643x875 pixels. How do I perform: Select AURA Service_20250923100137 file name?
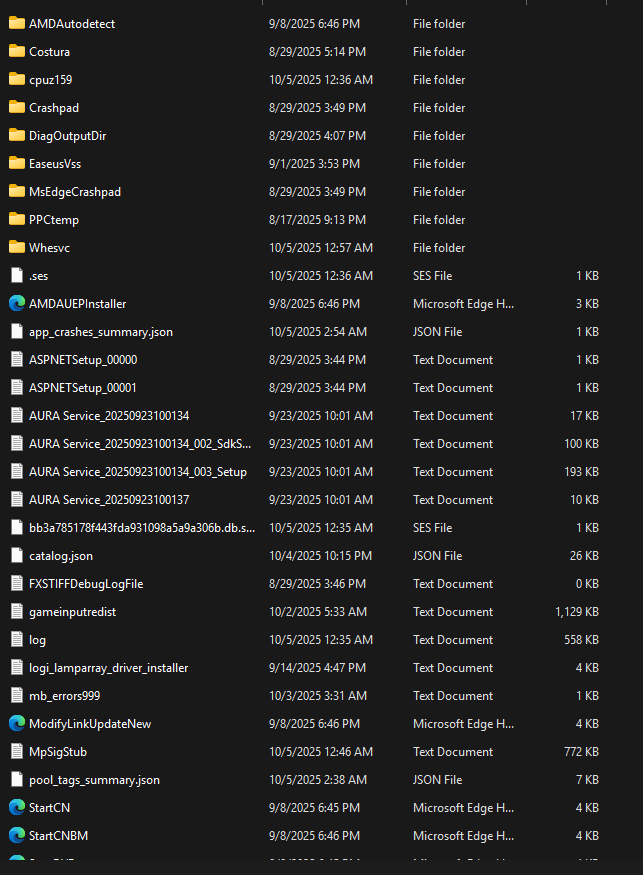[109, 499]
